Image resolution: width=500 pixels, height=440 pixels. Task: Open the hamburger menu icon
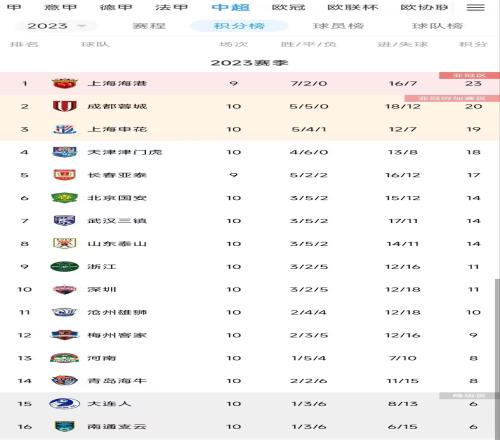click(475, 7)
